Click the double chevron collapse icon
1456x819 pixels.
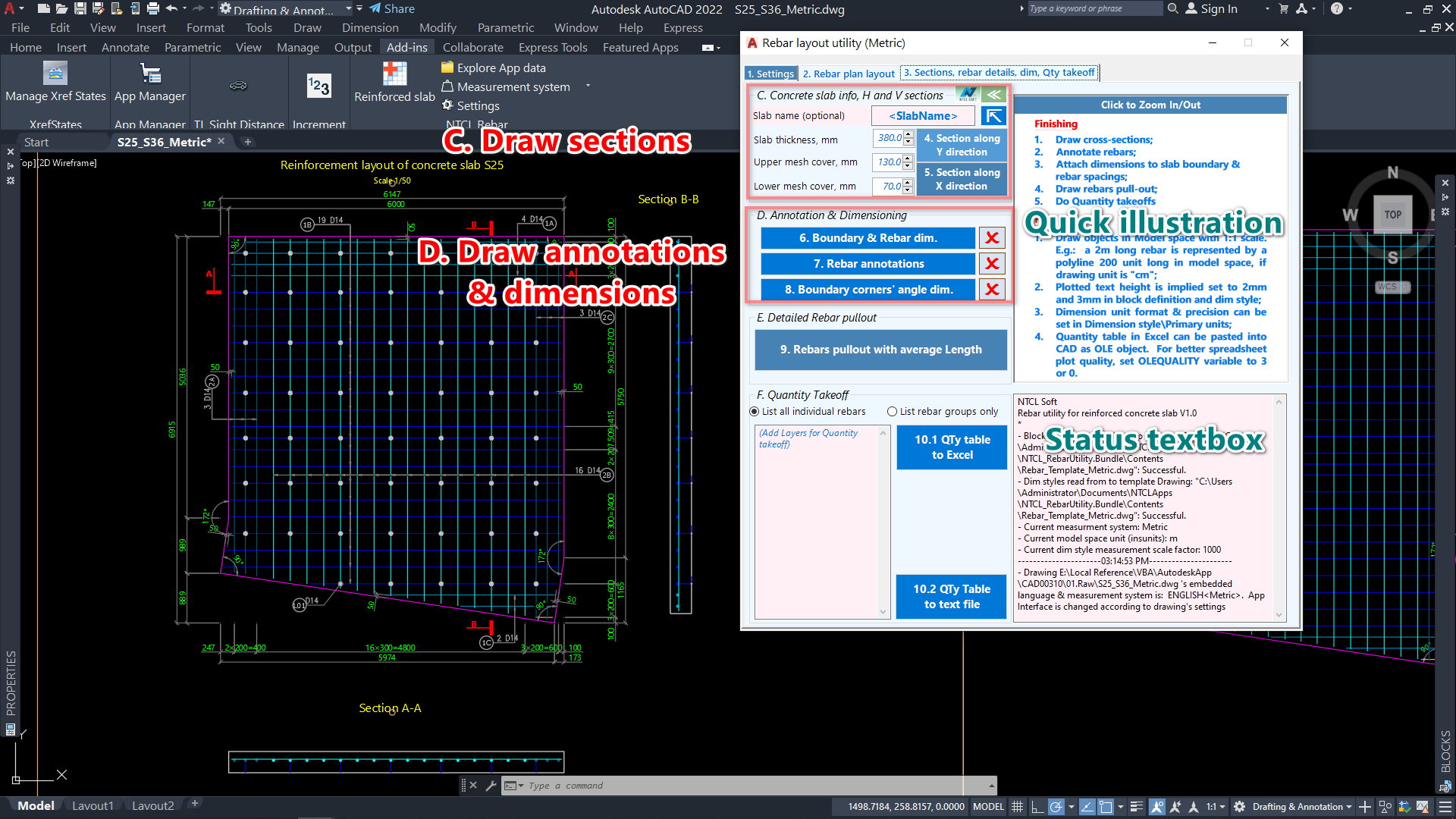(993, 95)
